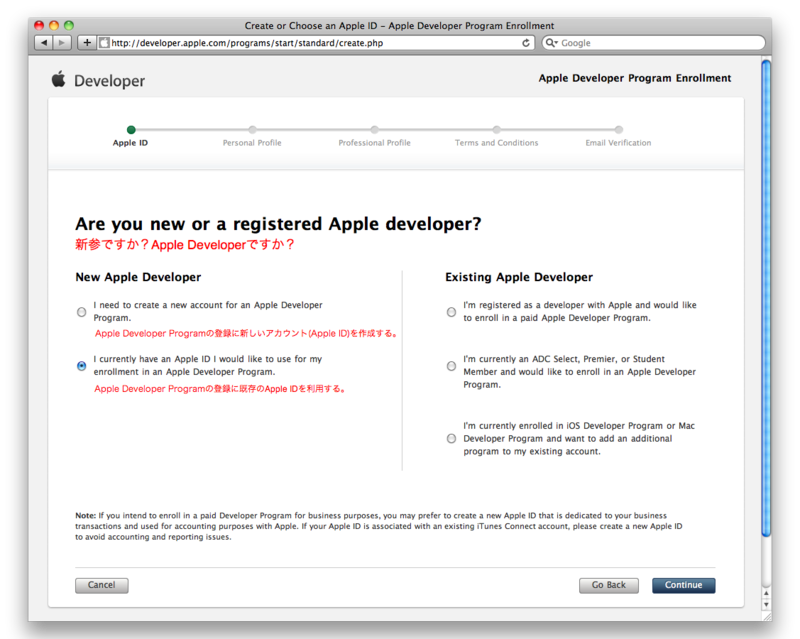The width and height of the screenshot is (800, 639).
Task: Click the 'Existing Apple Developer' heading
Action: 519,277
